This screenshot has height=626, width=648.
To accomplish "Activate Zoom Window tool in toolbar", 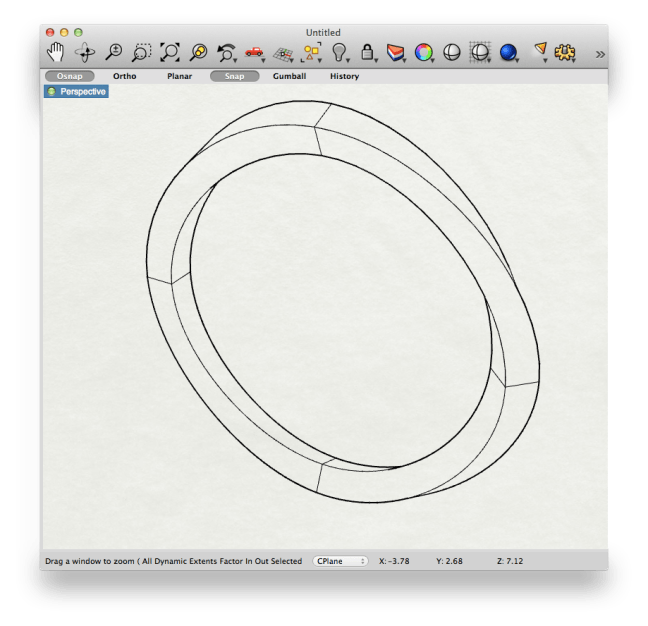I will (142, 52).
